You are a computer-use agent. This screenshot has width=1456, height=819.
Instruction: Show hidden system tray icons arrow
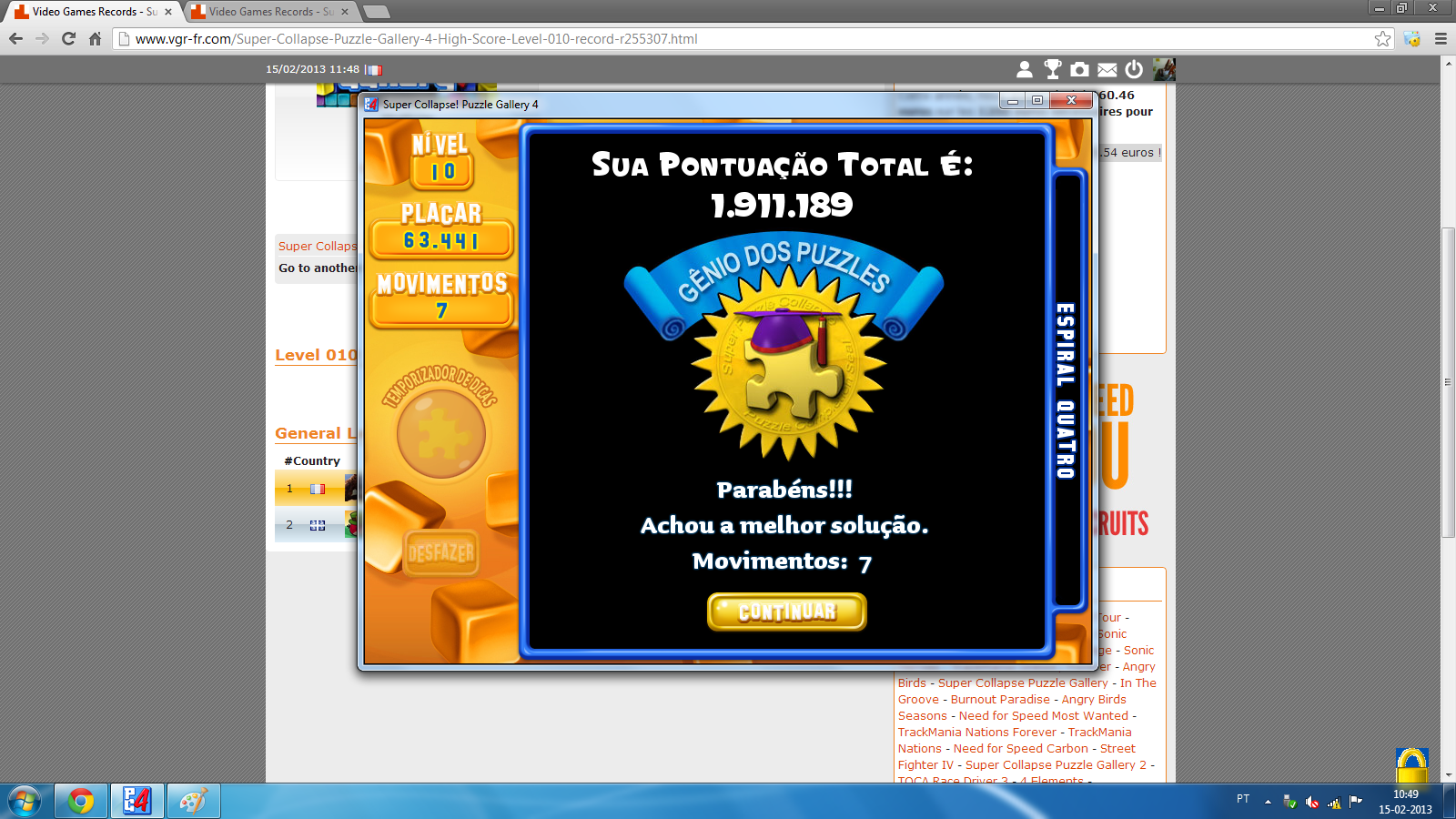(x=1268, y=802)
